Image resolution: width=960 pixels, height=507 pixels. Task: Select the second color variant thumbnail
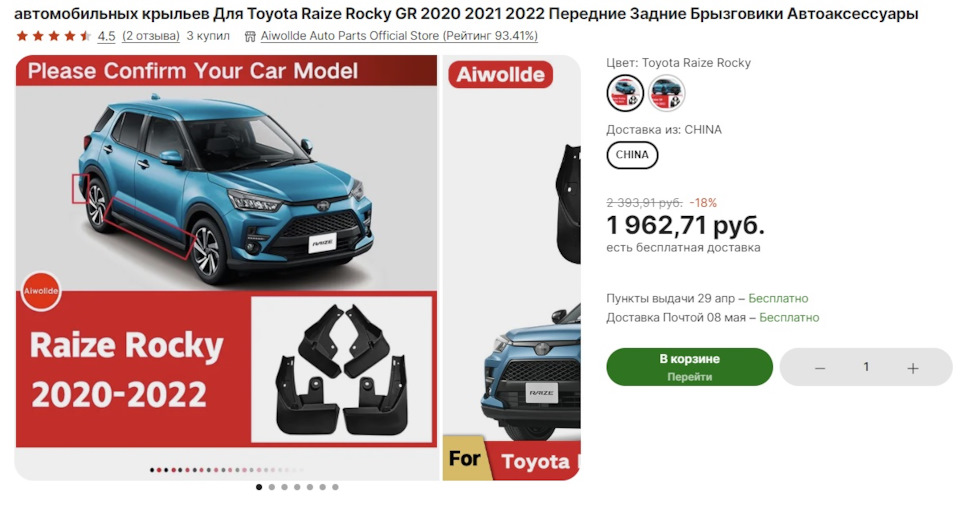pyautogui.click(x=666, y=93)
